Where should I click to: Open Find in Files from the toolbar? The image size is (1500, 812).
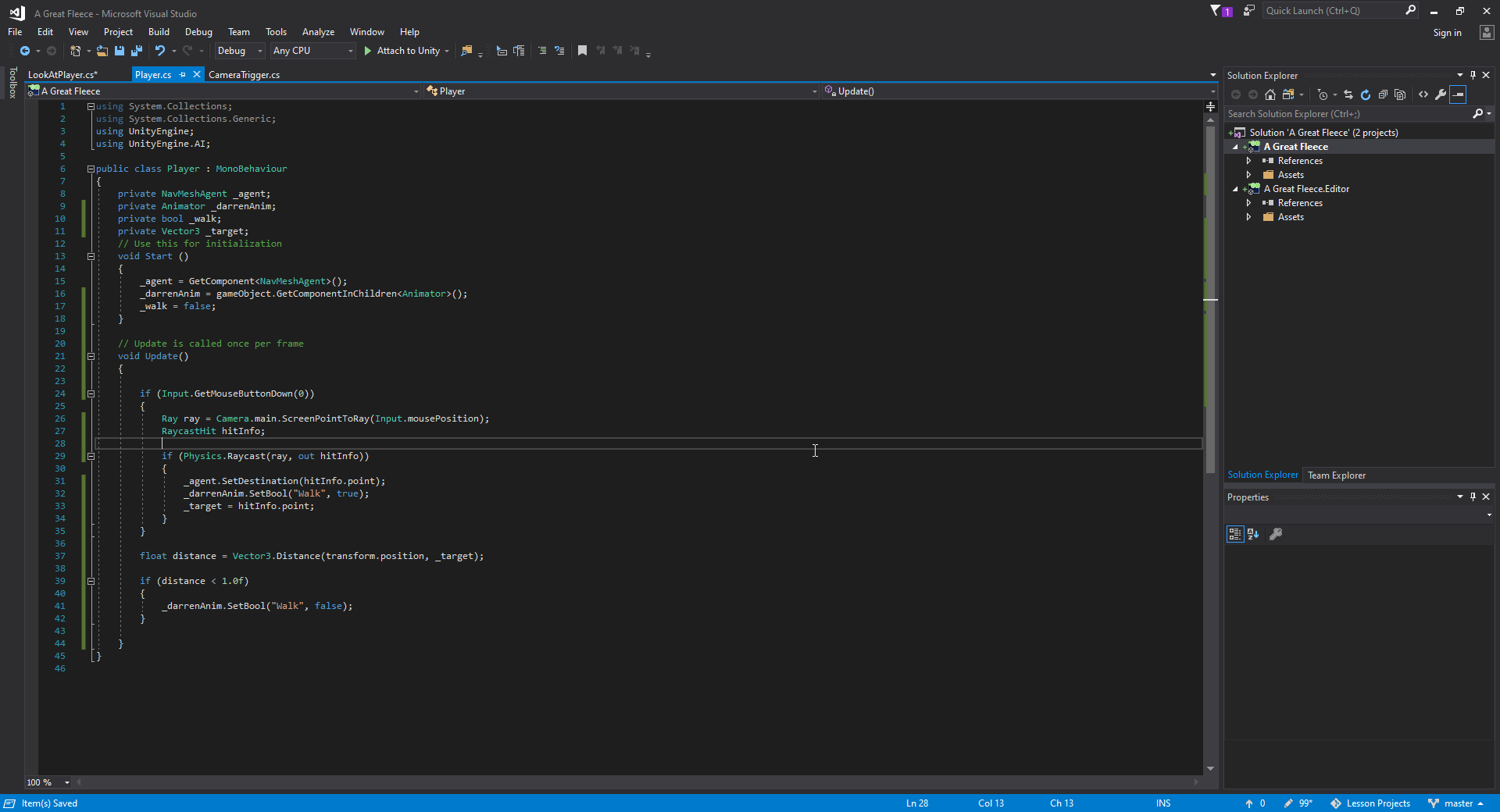466,51
